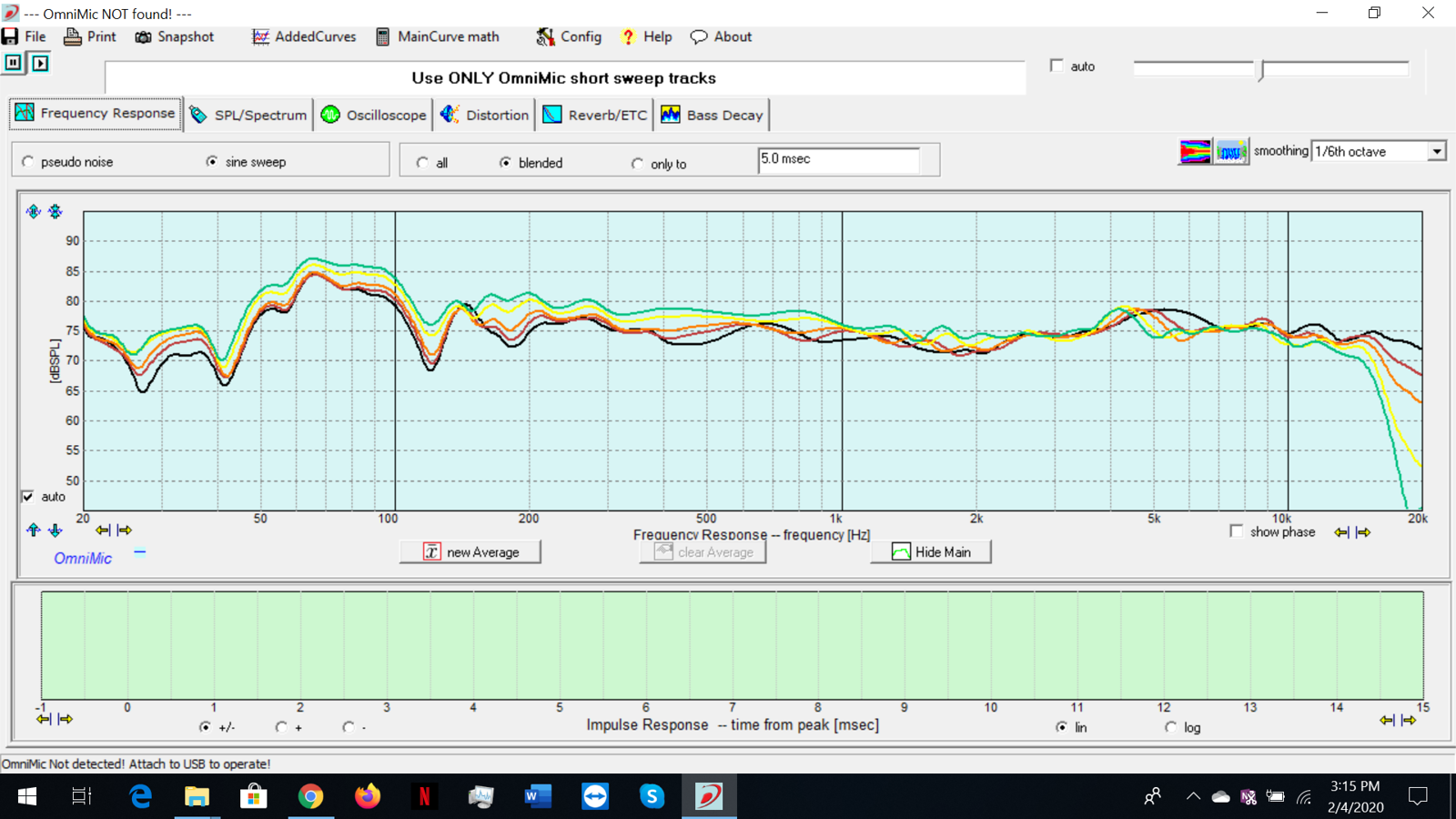The width and height of the screenshot is (1456, 819).
Task: Select the - polarity radio option
Action: click(349, 727)
